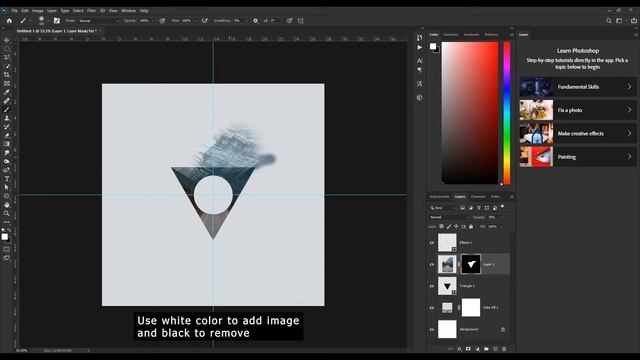Hide the Triangle 1 layer
This screenshot has height=360, width=640.
pos(431,286)
